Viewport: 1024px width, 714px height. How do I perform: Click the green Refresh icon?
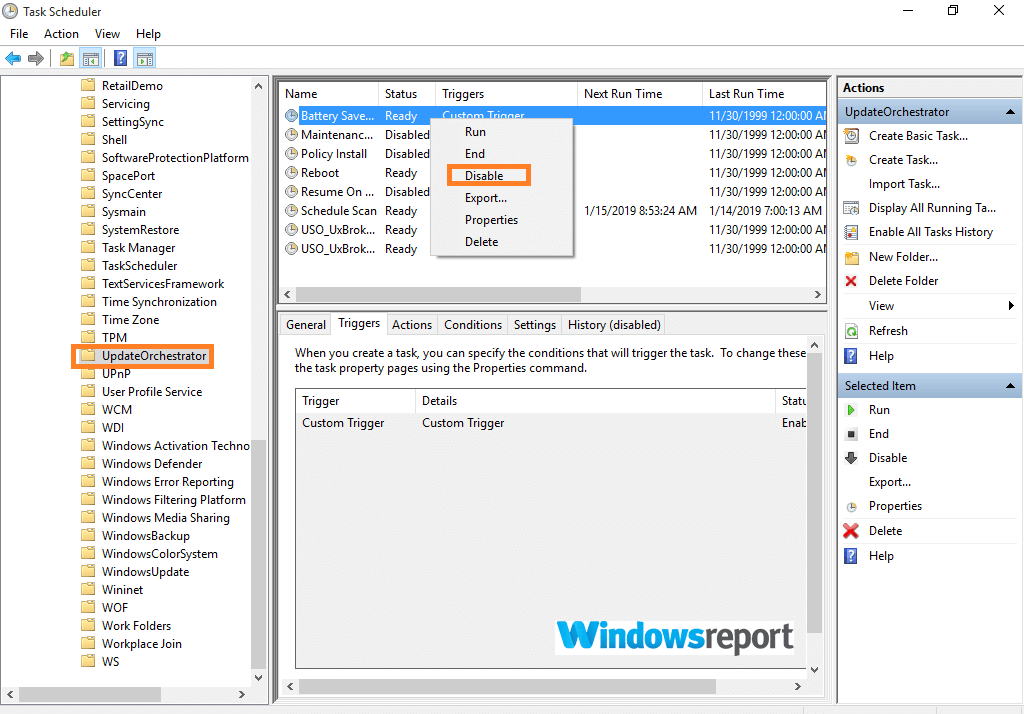[852, 331]
